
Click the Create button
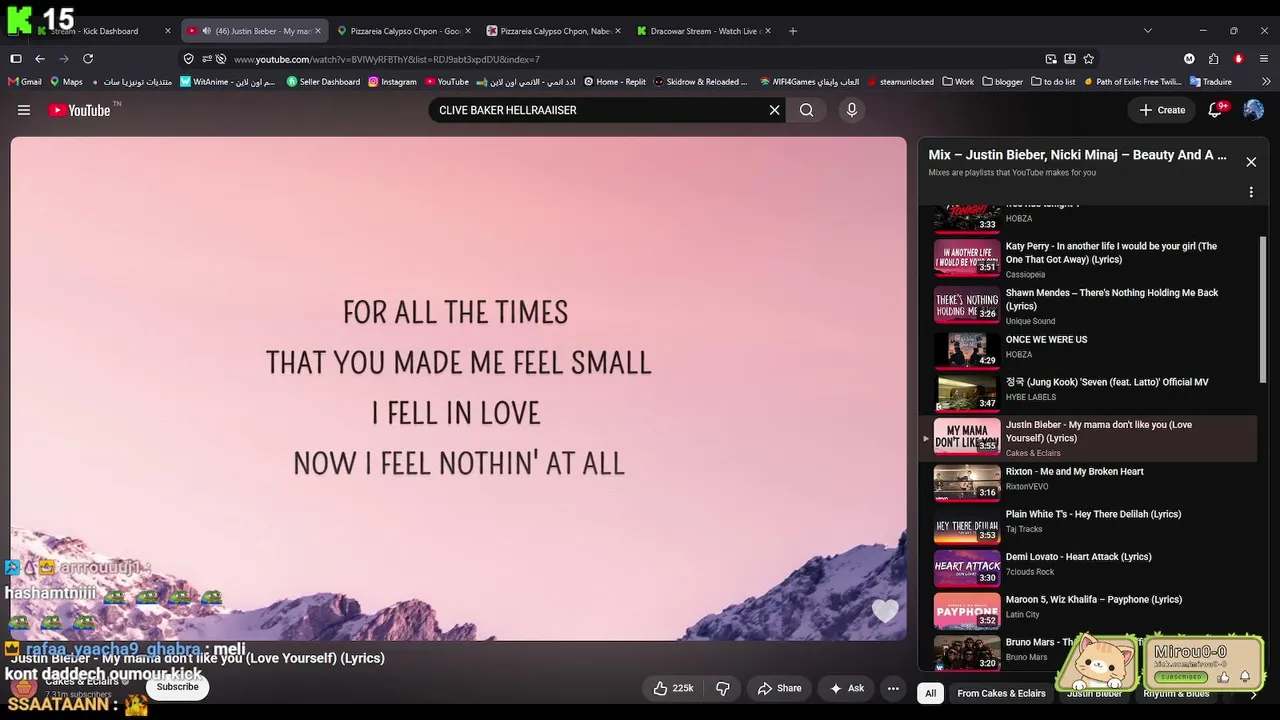click(x=1162, y=110)
